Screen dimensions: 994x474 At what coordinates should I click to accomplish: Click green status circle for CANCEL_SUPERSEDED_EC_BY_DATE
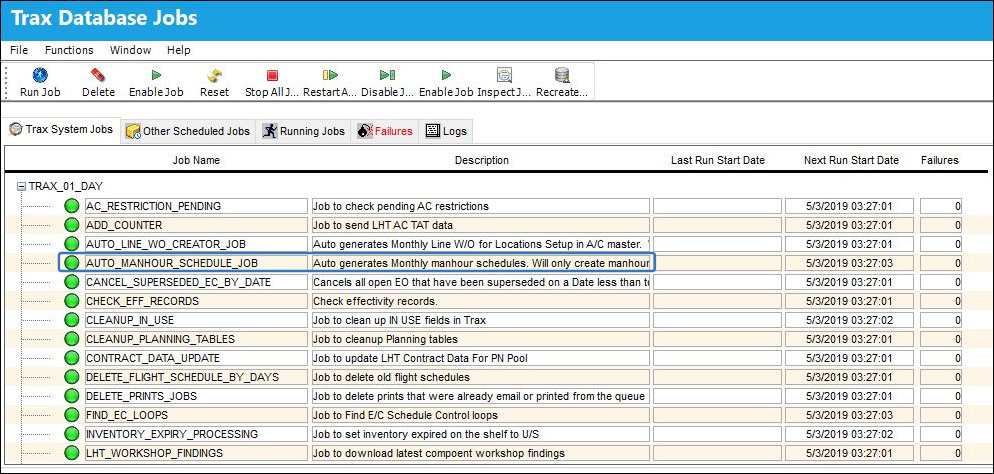click(x=72, y=282)
